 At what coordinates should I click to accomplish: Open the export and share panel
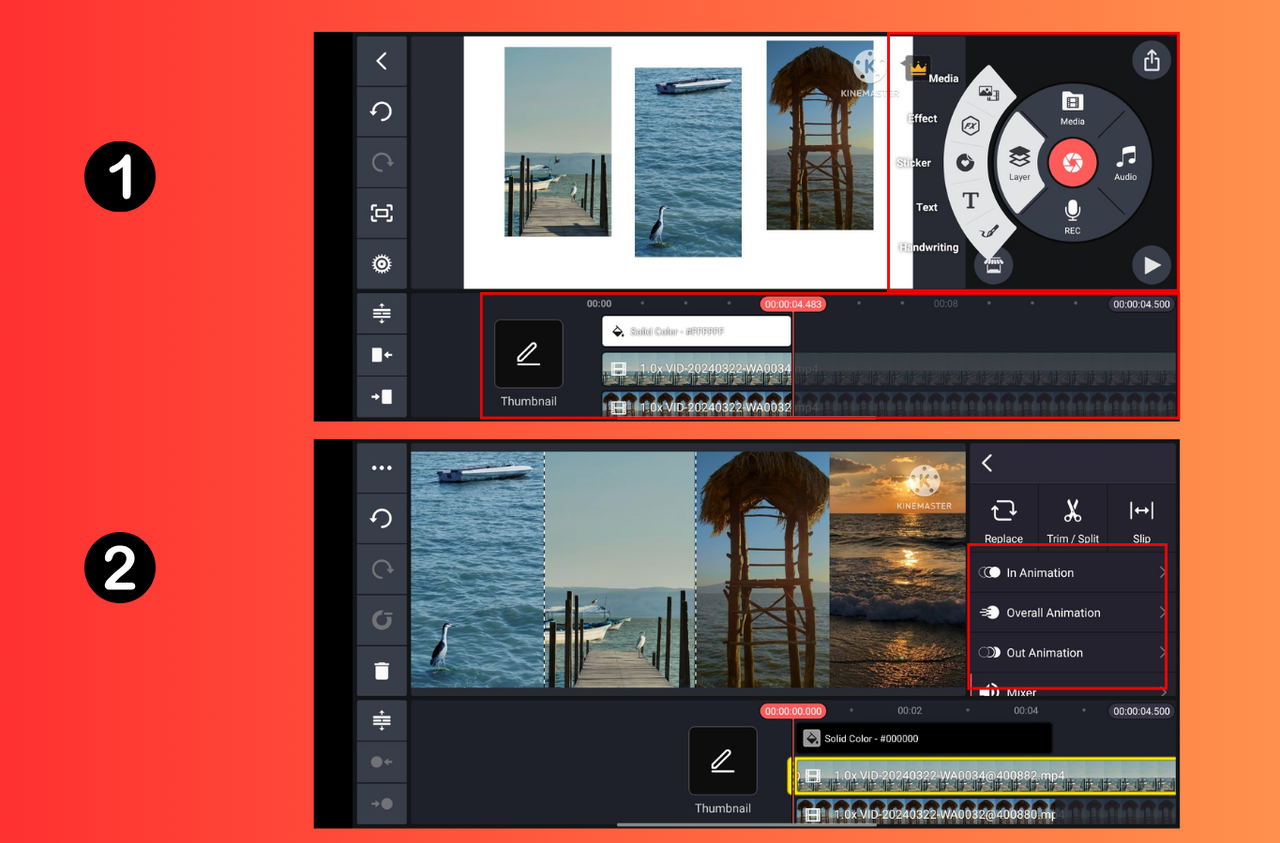[x=1151, y=60]
